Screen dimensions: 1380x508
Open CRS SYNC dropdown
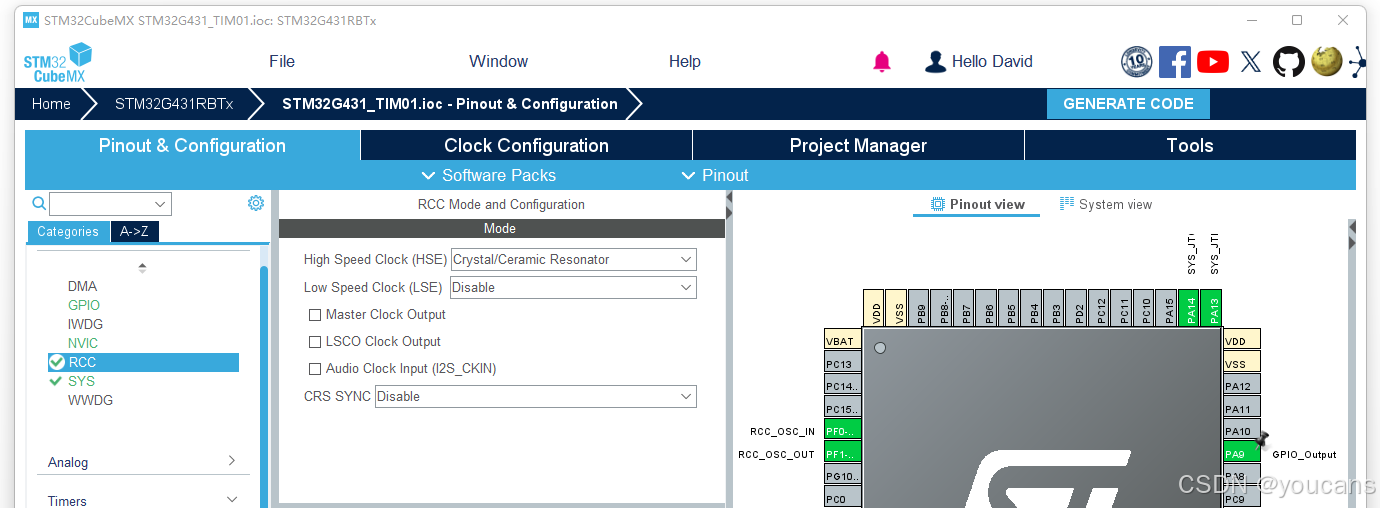(x=536, y=396)
